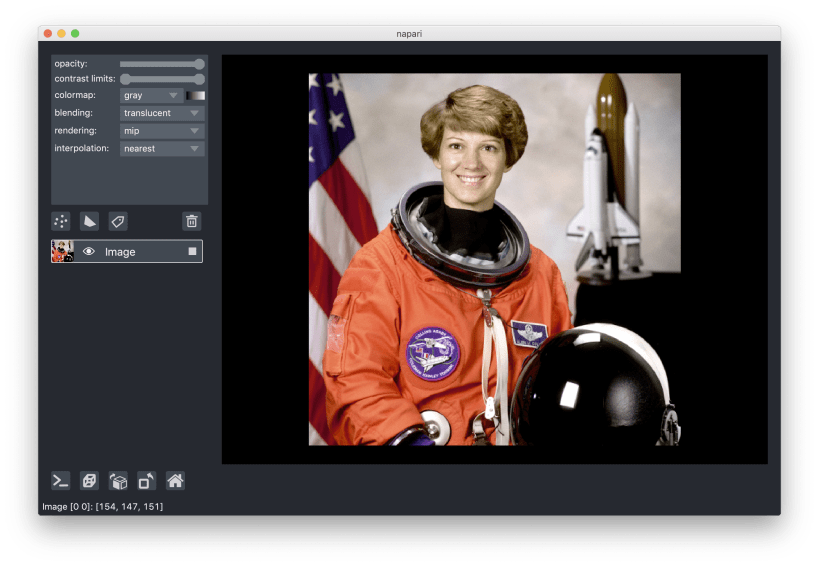
Task: Open the interpolation nearest dropdown
Action: coord(162,148)
